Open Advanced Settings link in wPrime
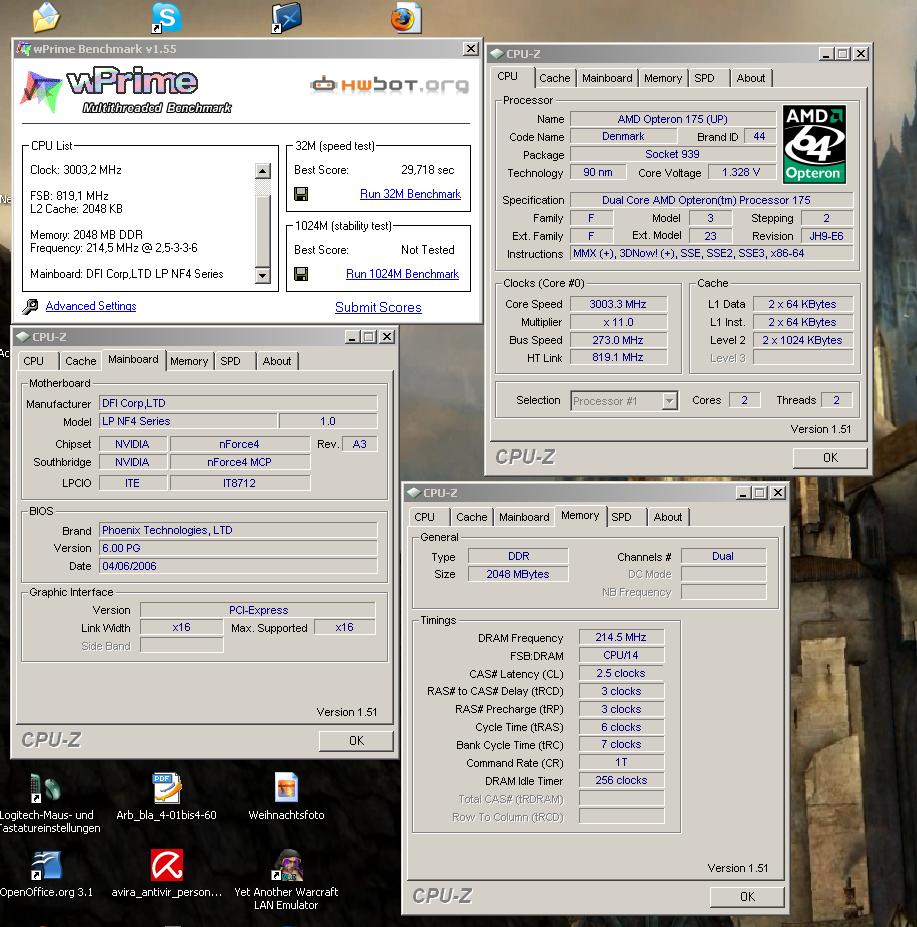Image resolution: width=917 pixels, height=927 pixels. (x=91, y=306)
